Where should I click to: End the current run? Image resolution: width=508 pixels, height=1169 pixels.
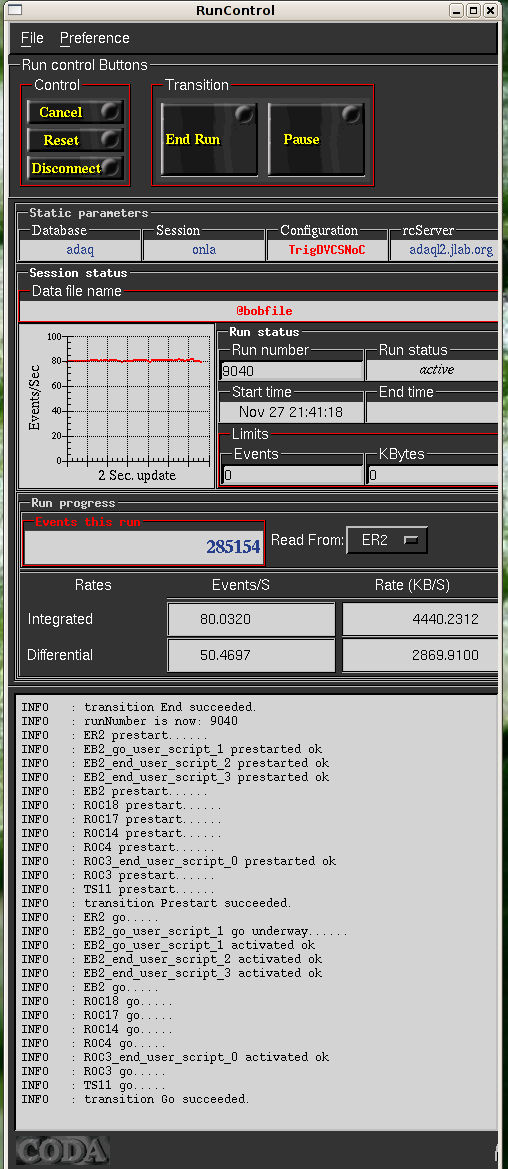coord(210,139)
